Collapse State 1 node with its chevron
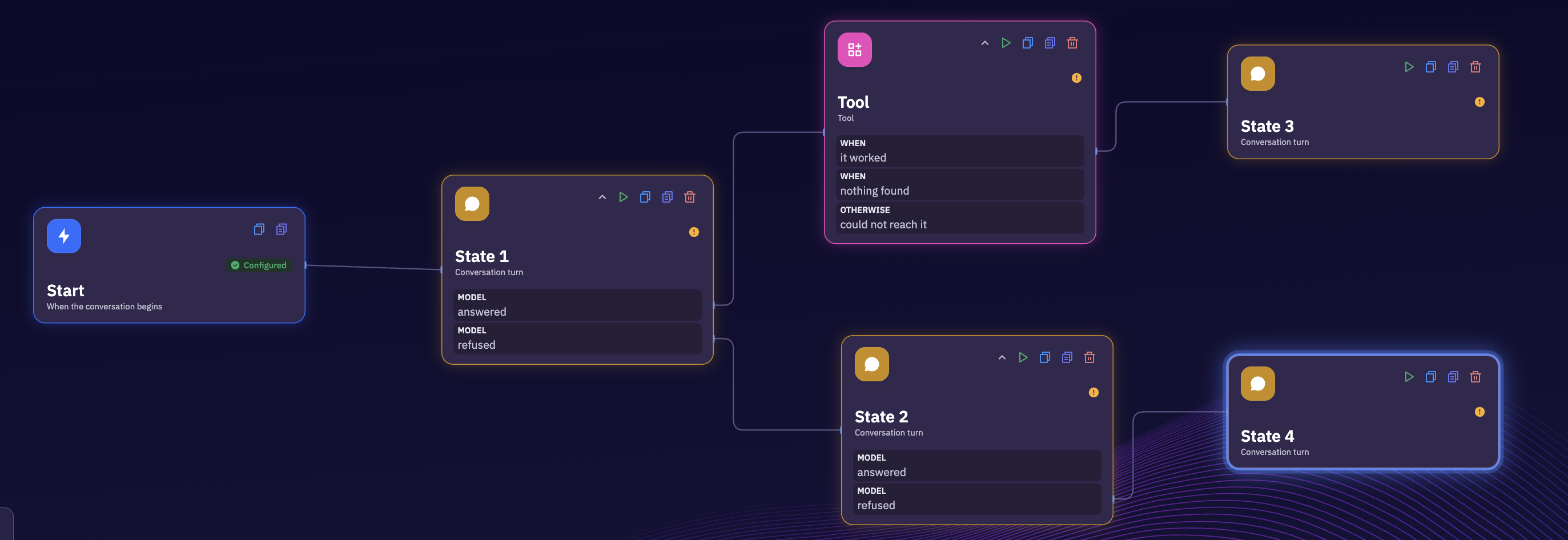 click(x=602, y=198)
